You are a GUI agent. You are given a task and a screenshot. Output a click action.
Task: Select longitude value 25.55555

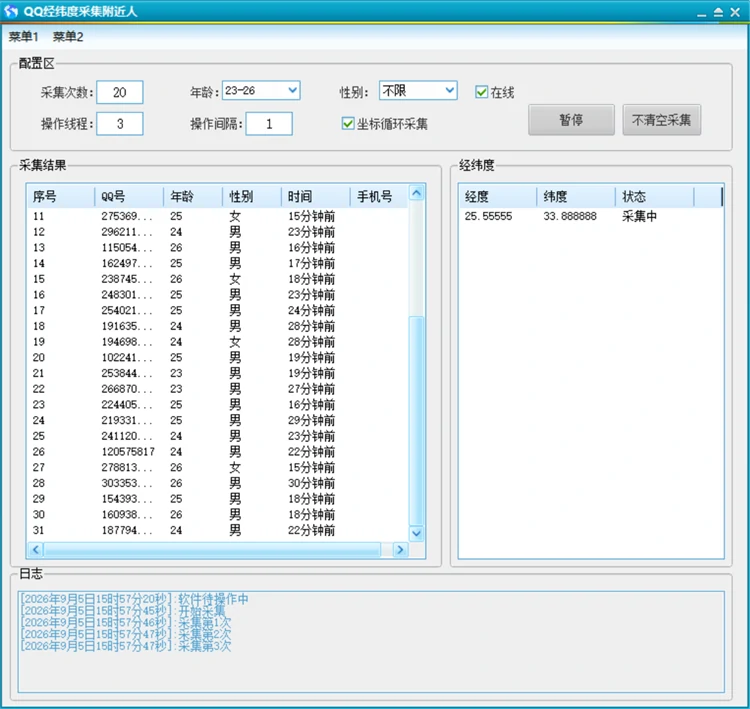(x=488, y=216)
